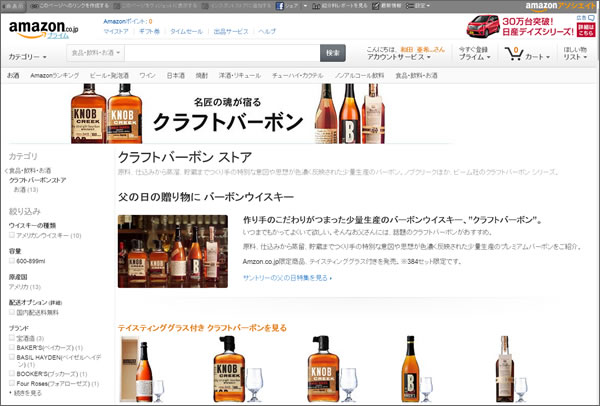Open the shopping cart icon
The width and height of the screenshot is (600, 406).
coord(514,54)
